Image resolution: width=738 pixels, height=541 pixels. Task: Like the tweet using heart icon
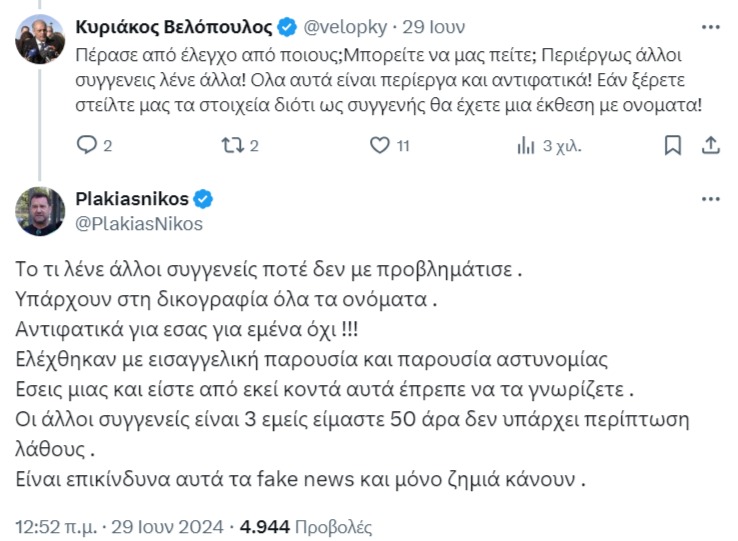(380, 145)
